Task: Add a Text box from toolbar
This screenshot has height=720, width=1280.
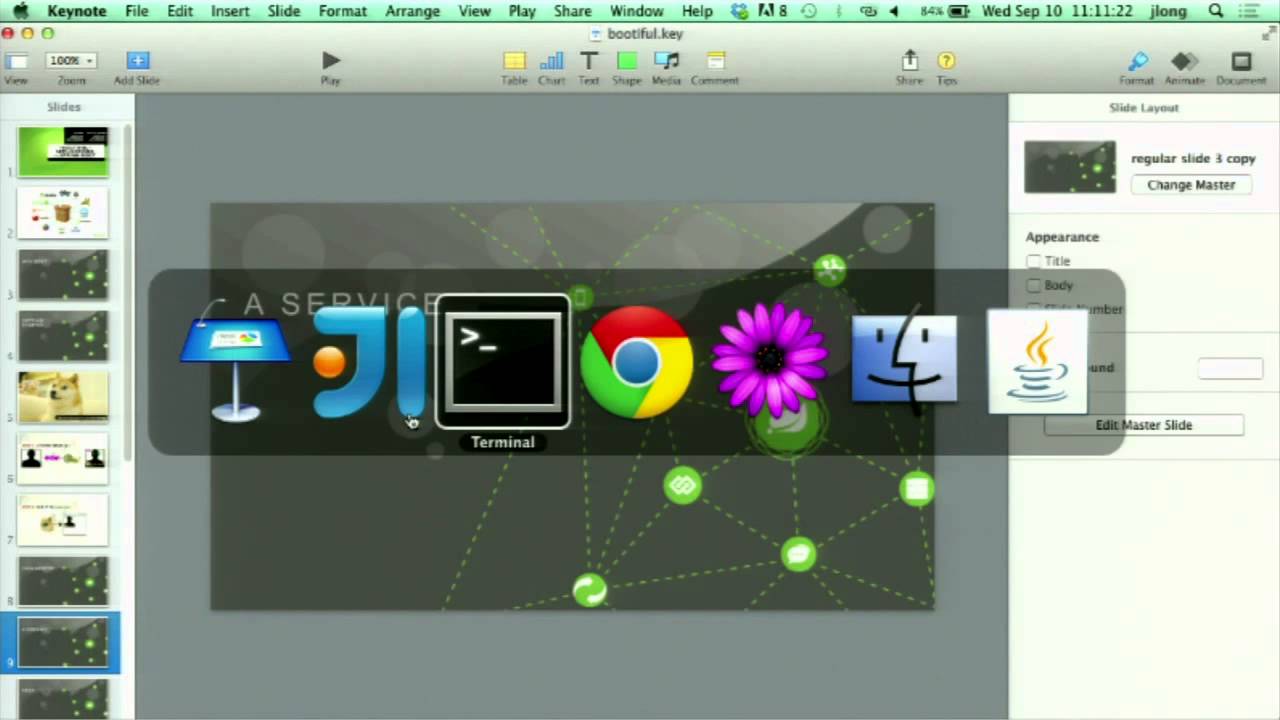Action: (589, 62)
